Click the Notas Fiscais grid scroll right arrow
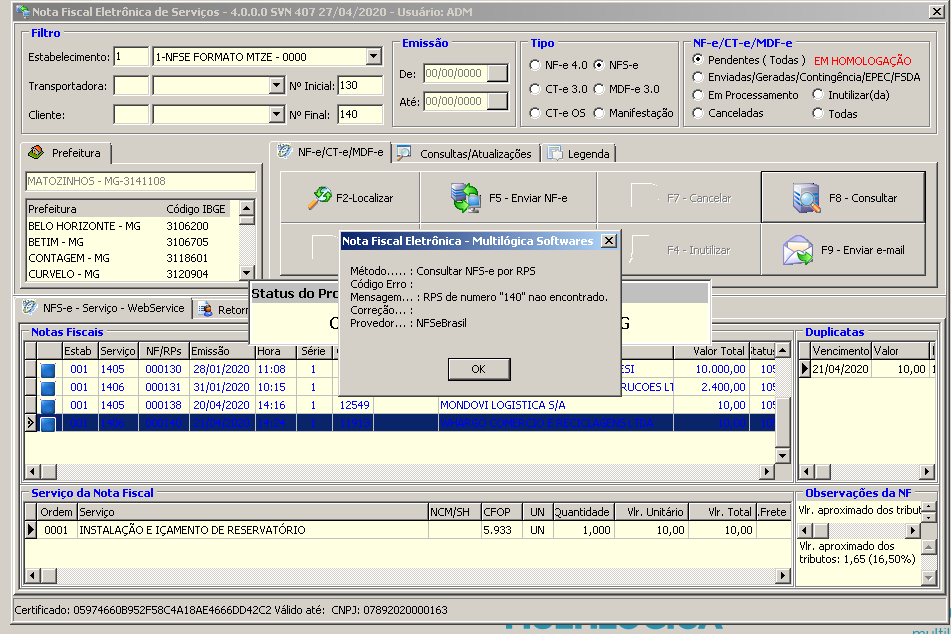Image resolution: width=951 pixels, height=634 pixels. pos(767,471)
